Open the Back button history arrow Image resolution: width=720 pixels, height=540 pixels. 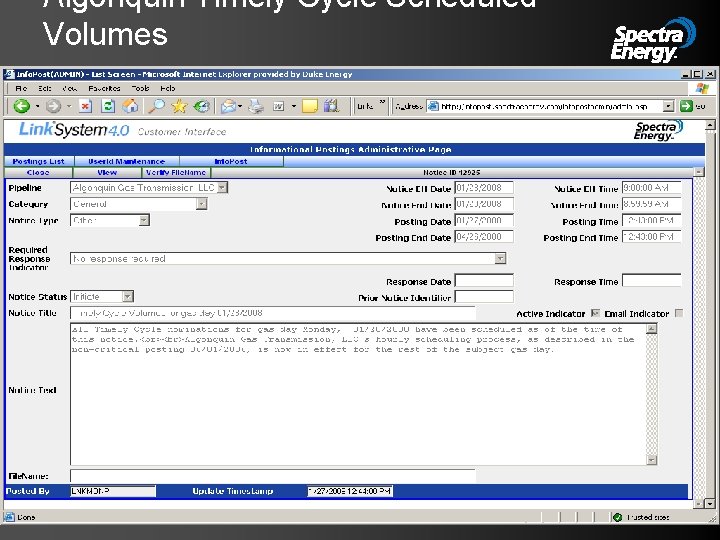(x=37, y=107)
